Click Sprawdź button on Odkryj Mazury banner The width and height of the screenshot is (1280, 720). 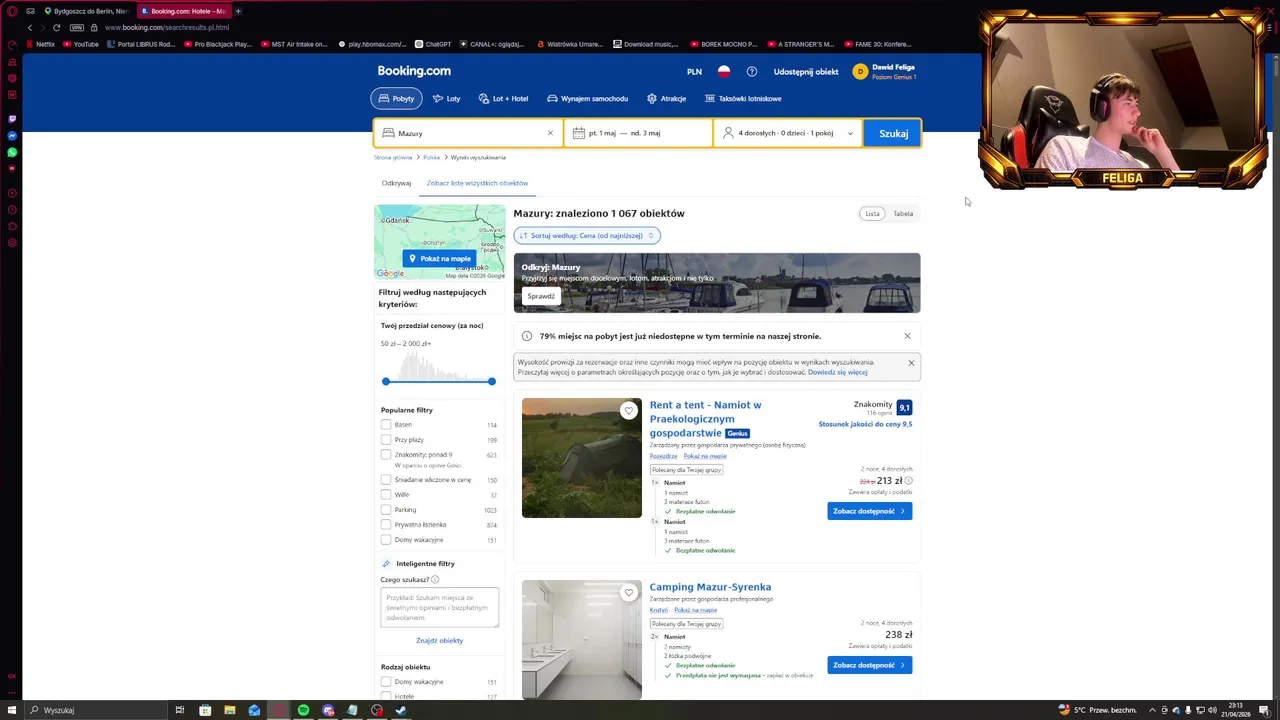541,296
